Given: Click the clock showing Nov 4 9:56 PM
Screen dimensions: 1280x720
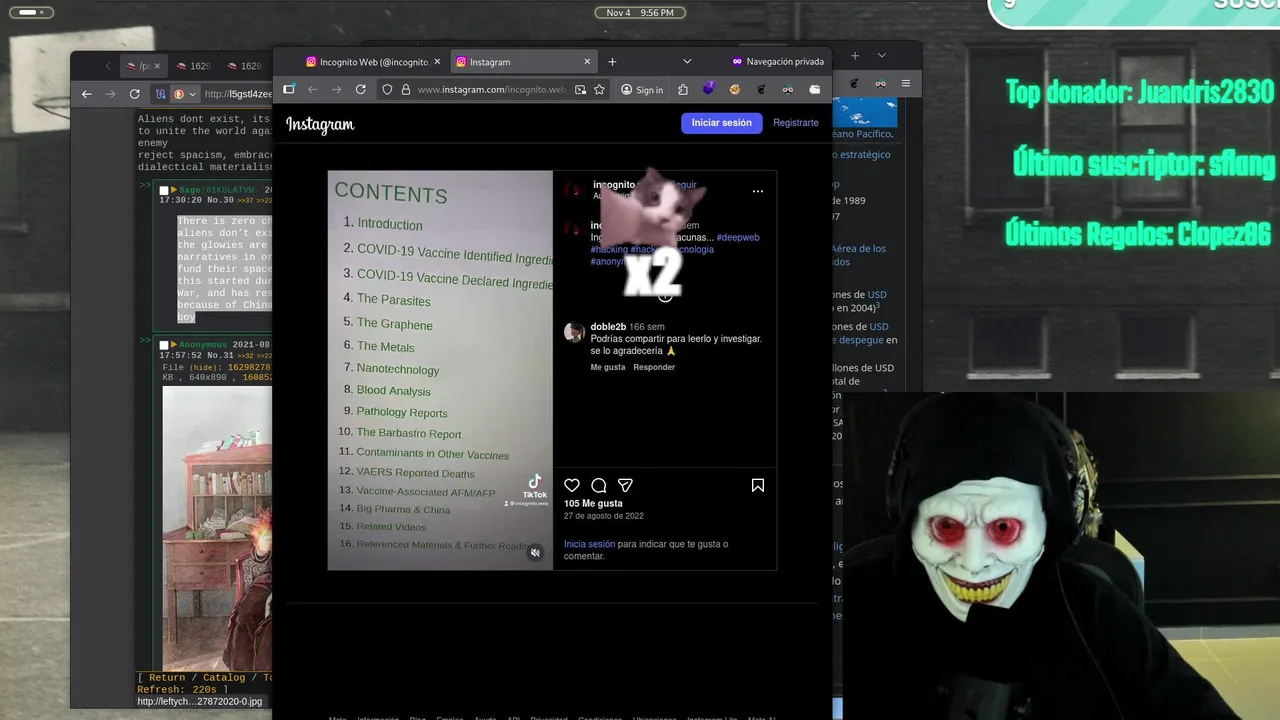Looking at the screenshot, I should (x=640, y=12).
